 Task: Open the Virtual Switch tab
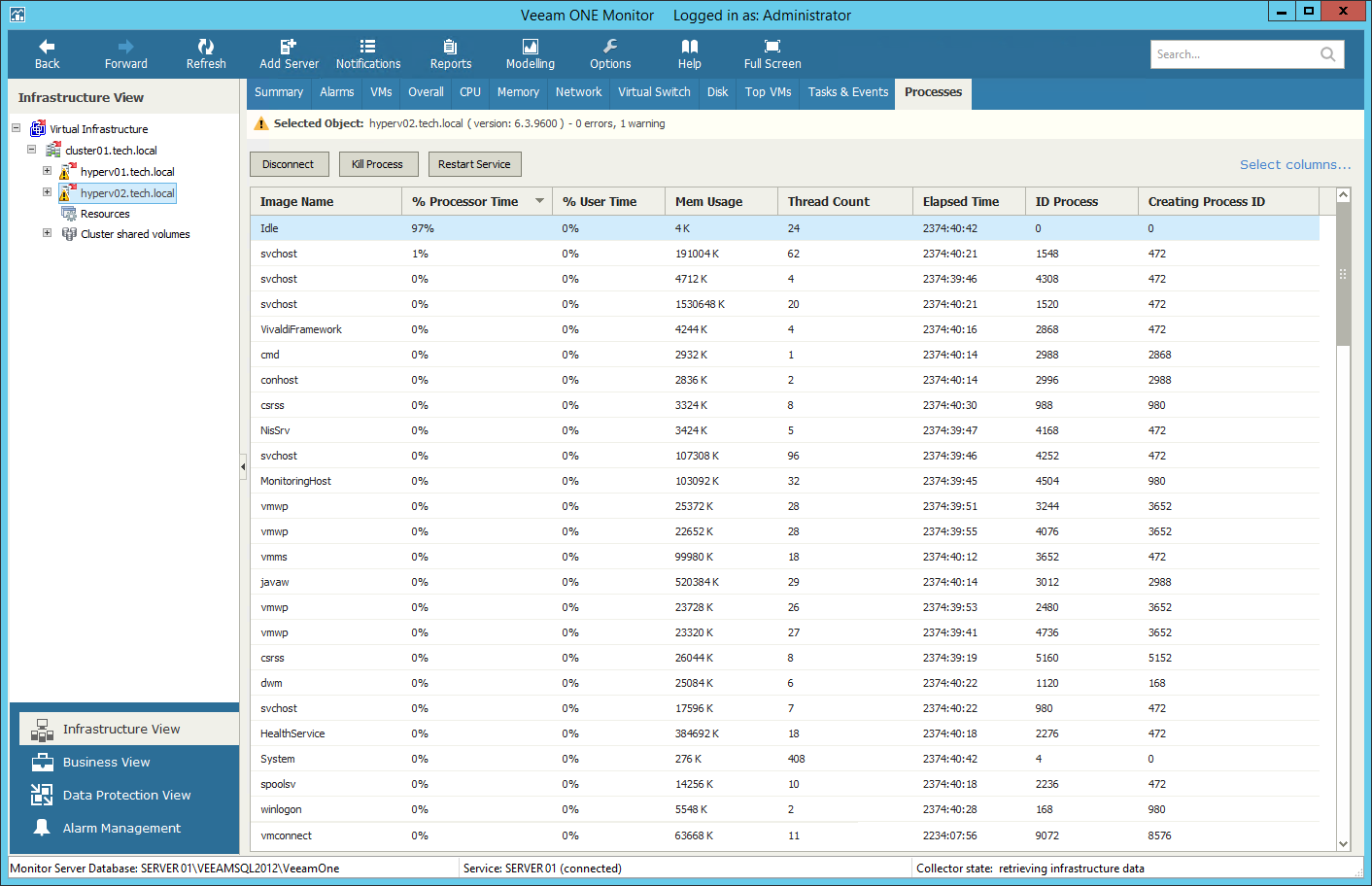654,92
